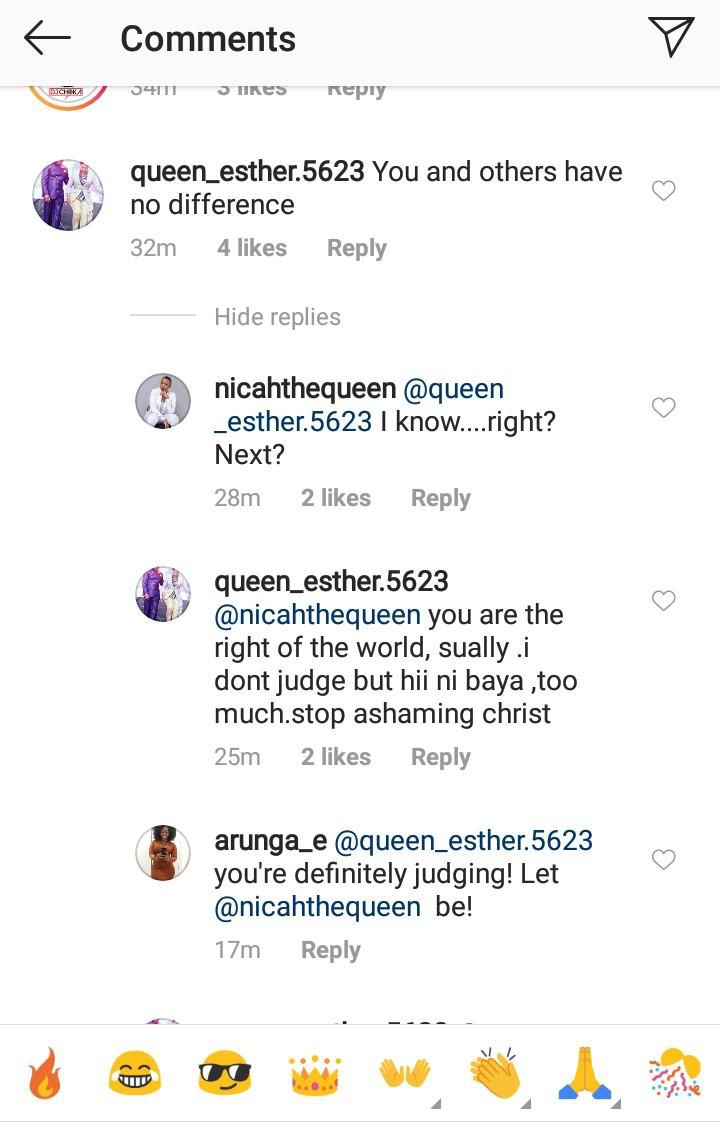
Task: Collapse replies using Hide replies
Action: tap(277, 316)
